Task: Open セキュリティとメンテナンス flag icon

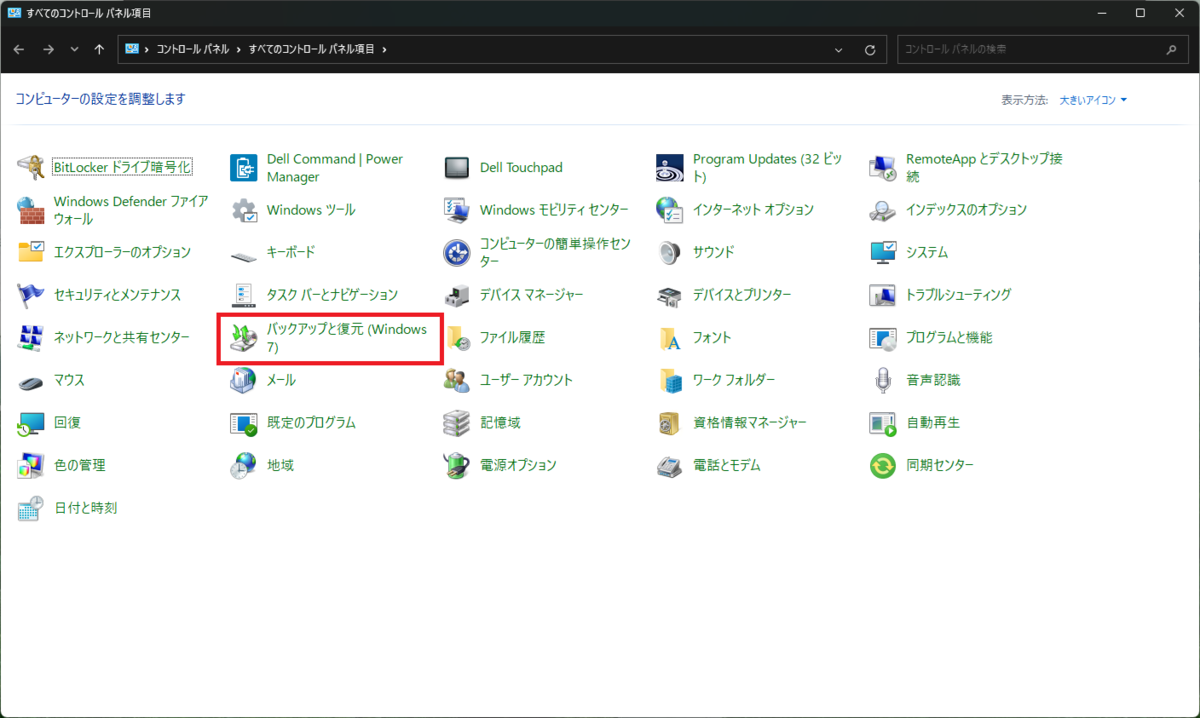Action: point(31,295)
